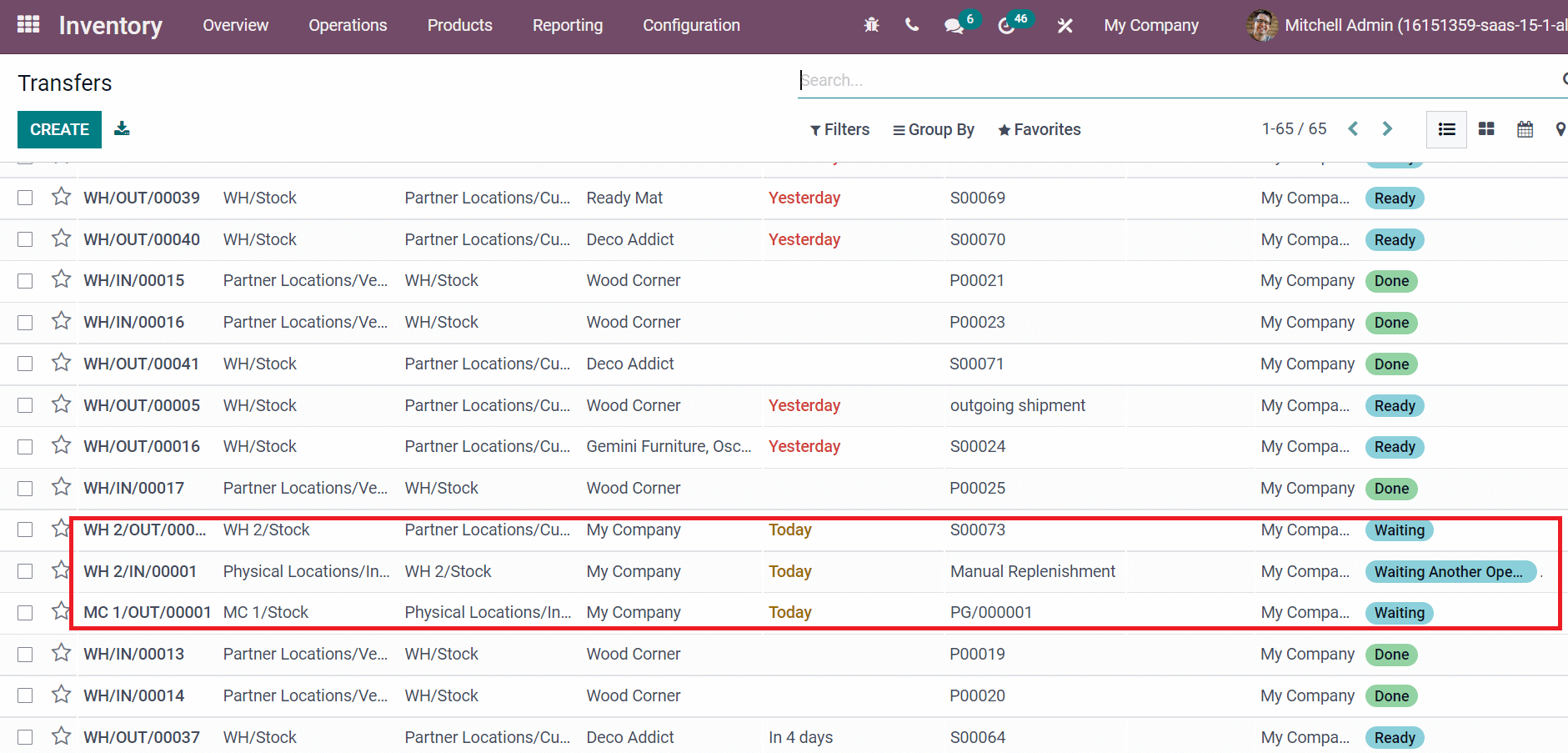Click into the Search field
The height and width of the screenshot is (753, 1568).
[x=1175, y=80]
